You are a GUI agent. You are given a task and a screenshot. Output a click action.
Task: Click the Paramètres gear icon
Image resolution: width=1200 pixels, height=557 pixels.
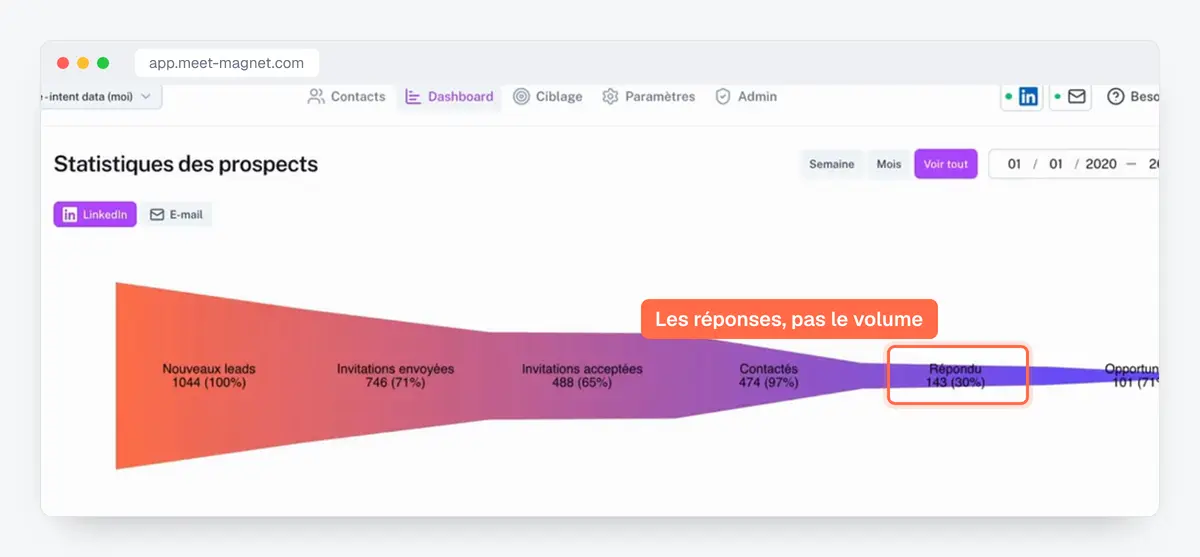tap(610, 97)
